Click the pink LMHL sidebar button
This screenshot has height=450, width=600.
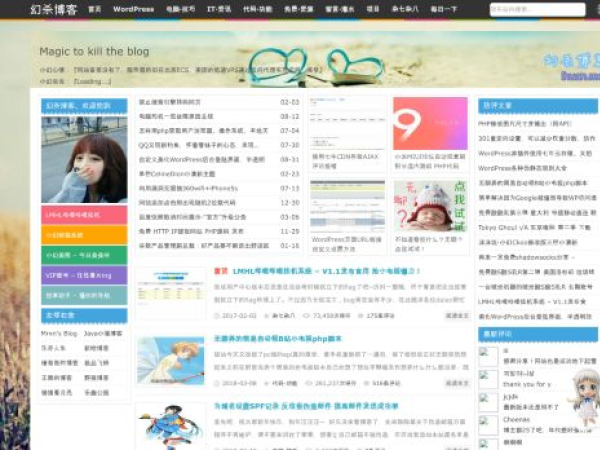[x=84, y=214]
